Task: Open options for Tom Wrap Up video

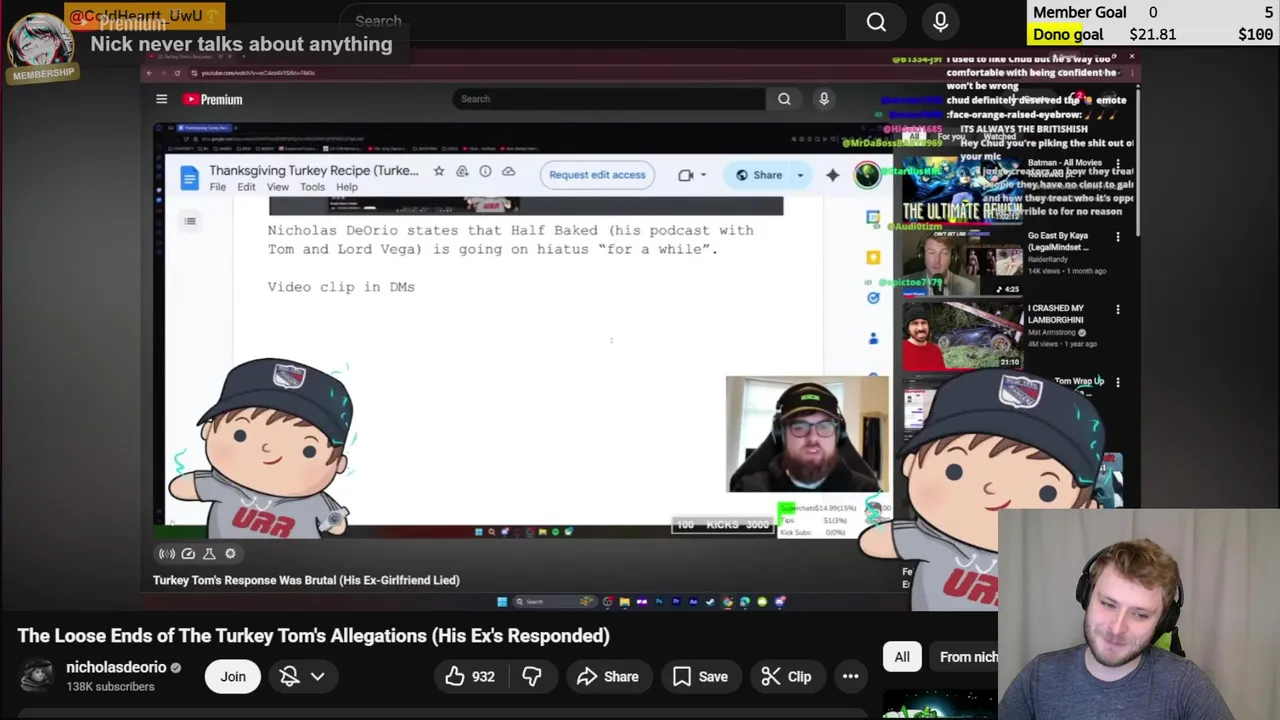Action: click(x=1118, y=382)
